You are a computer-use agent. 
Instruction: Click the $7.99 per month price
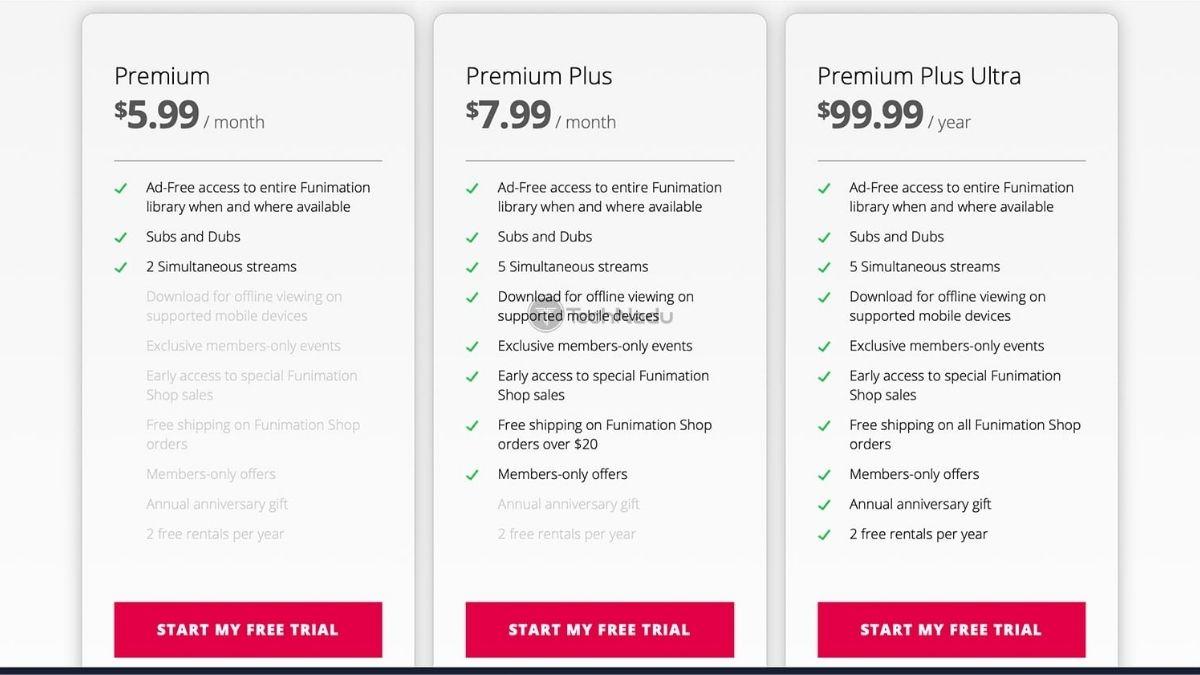pyautogui.click(x=541, y=115)
